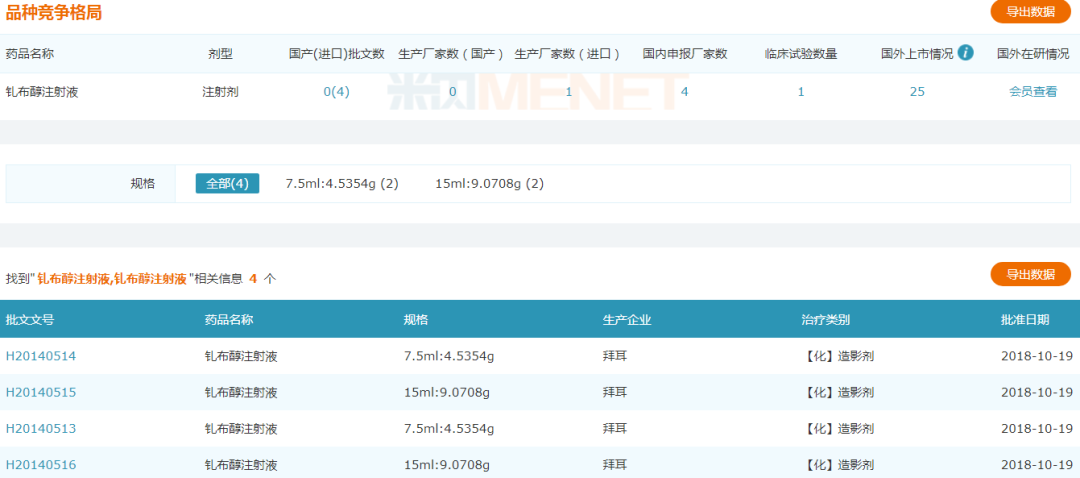Click the 会员查看 link
The width and height of the screenshot is (1080, 478).
[1033, 92]
